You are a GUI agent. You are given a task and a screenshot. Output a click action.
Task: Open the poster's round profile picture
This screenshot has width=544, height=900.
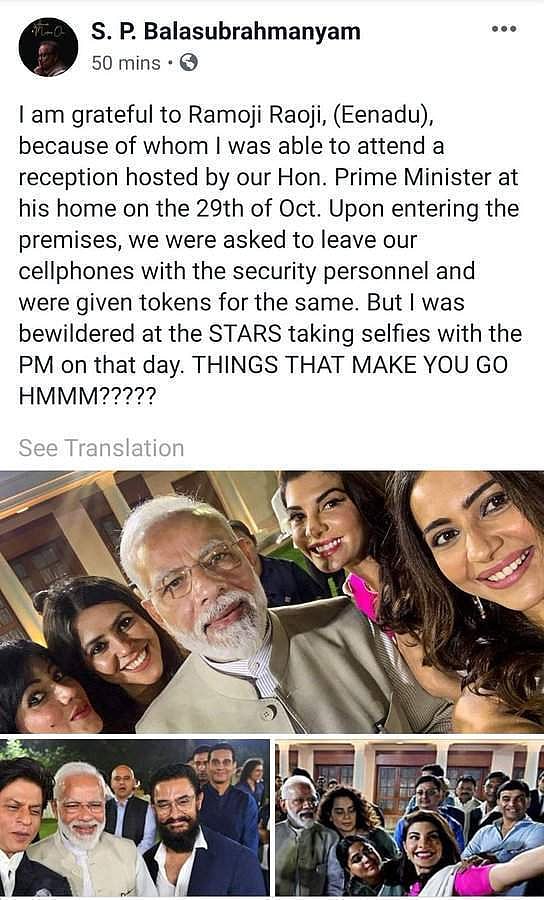coord(48,47)
